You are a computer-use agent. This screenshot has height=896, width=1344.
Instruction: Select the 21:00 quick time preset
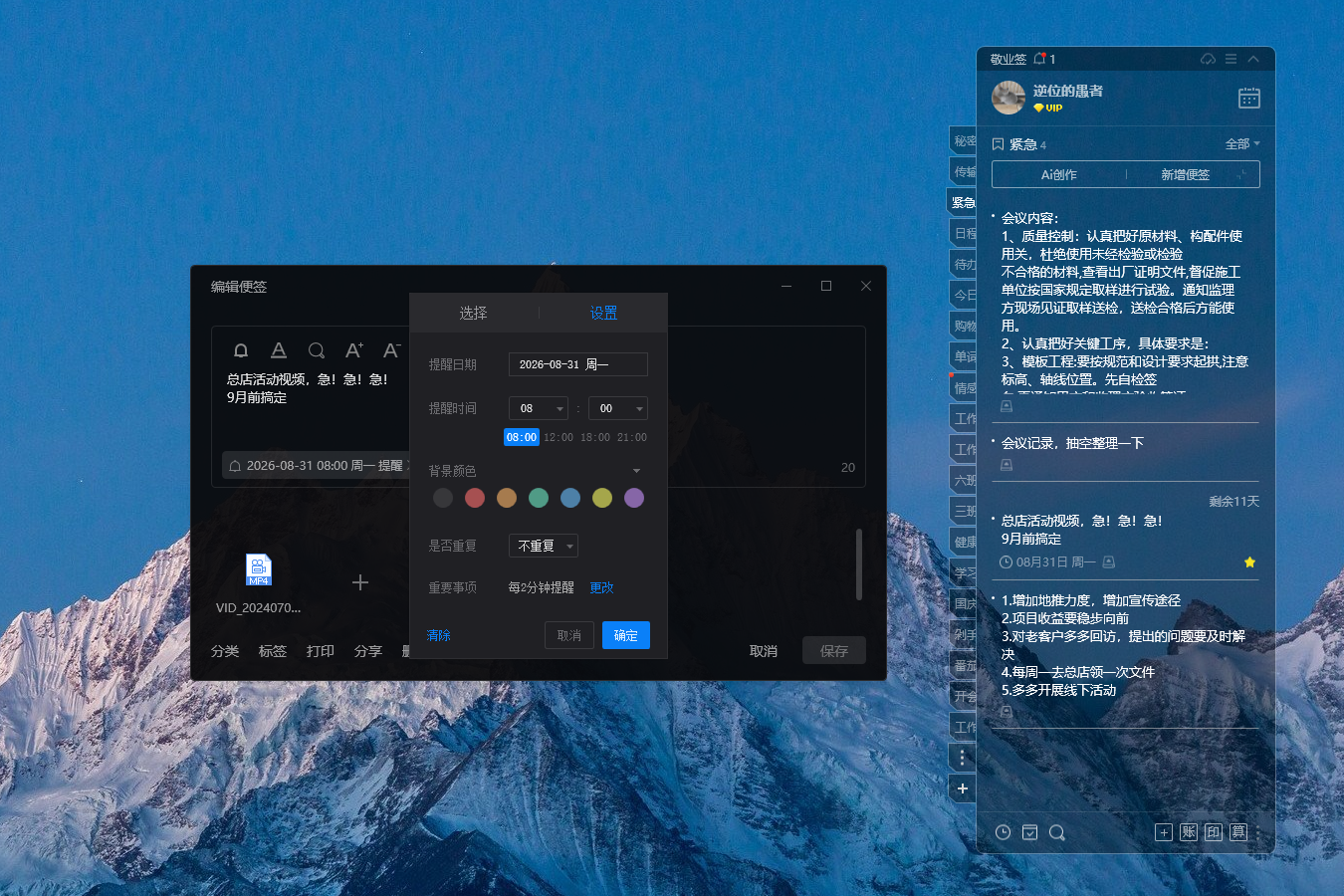(632, 437)
